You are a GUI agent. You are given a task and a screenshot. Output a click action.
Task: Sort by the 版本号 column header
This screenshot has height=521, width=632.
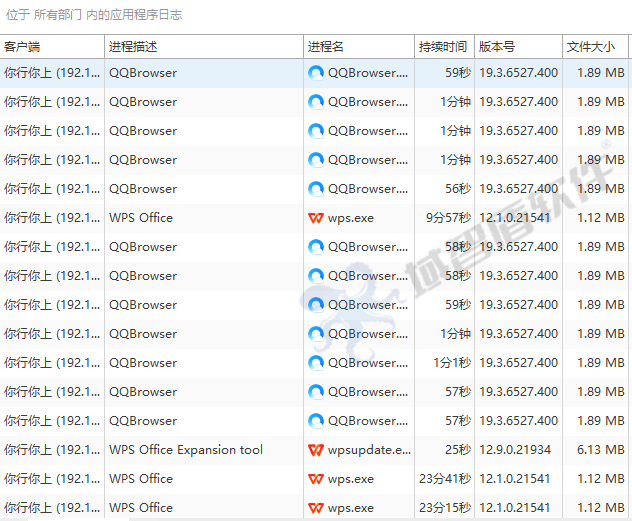518,47
